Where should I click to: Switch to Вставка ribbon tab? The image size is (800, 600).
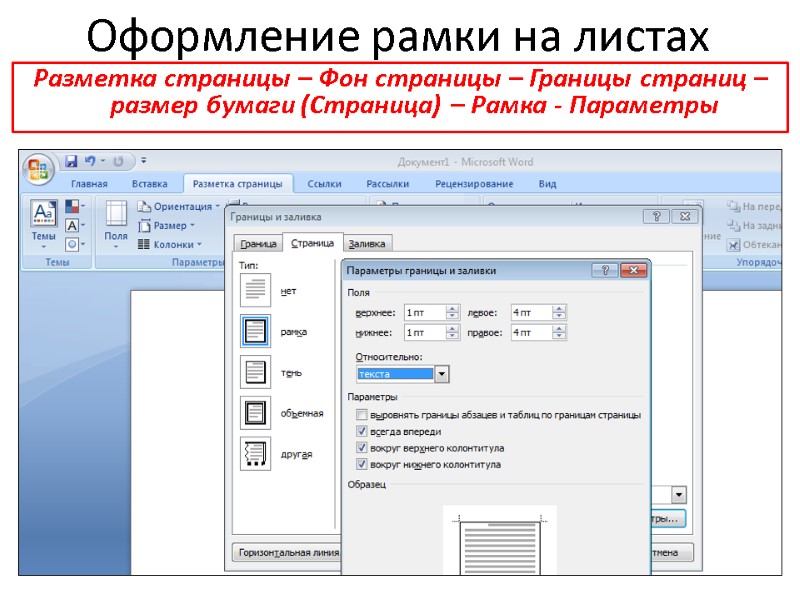pos(149,184)
